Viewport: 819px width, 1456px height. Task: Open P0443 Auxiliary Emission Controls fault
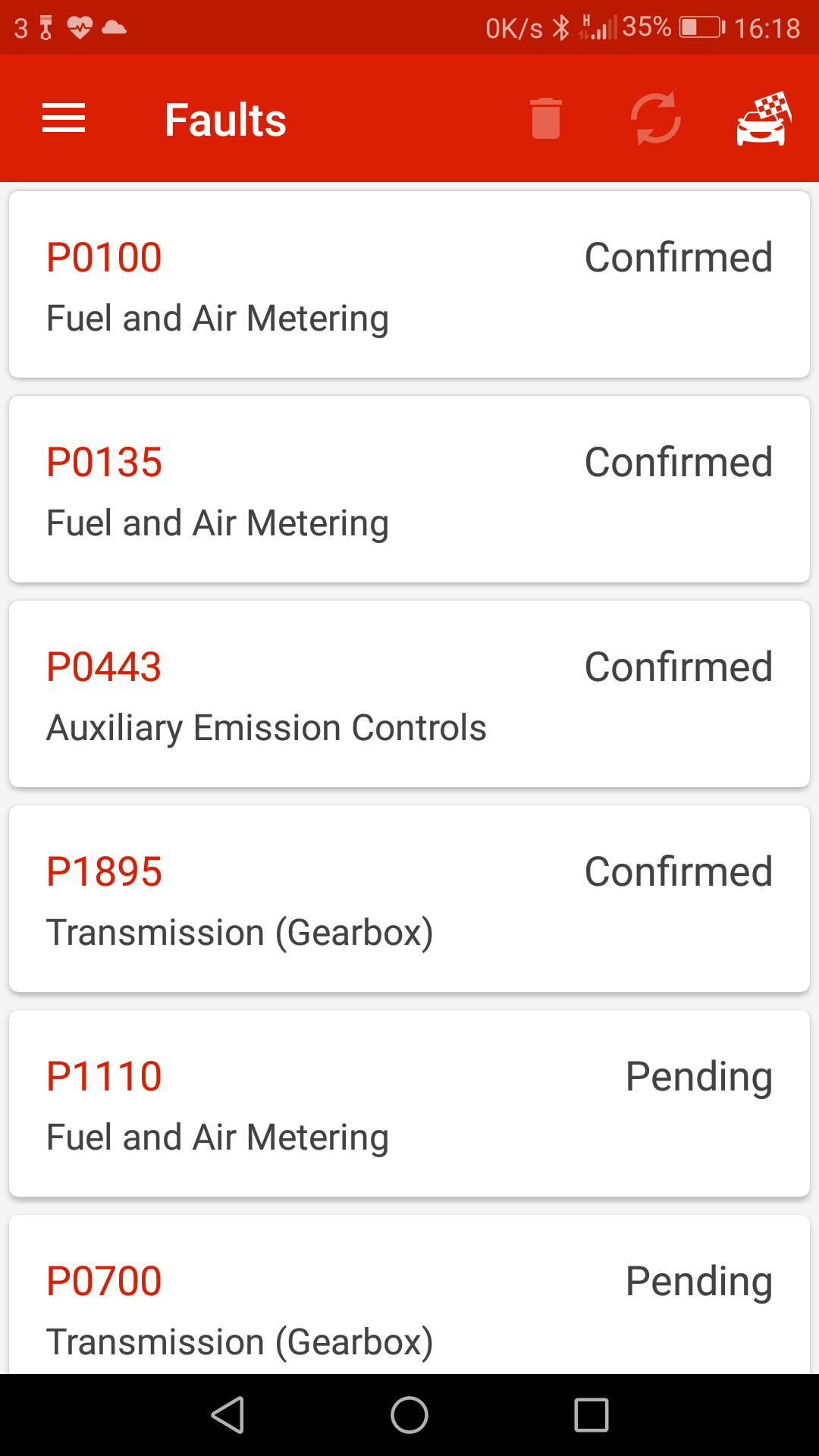pyautogui.click(x=409, y=694)
